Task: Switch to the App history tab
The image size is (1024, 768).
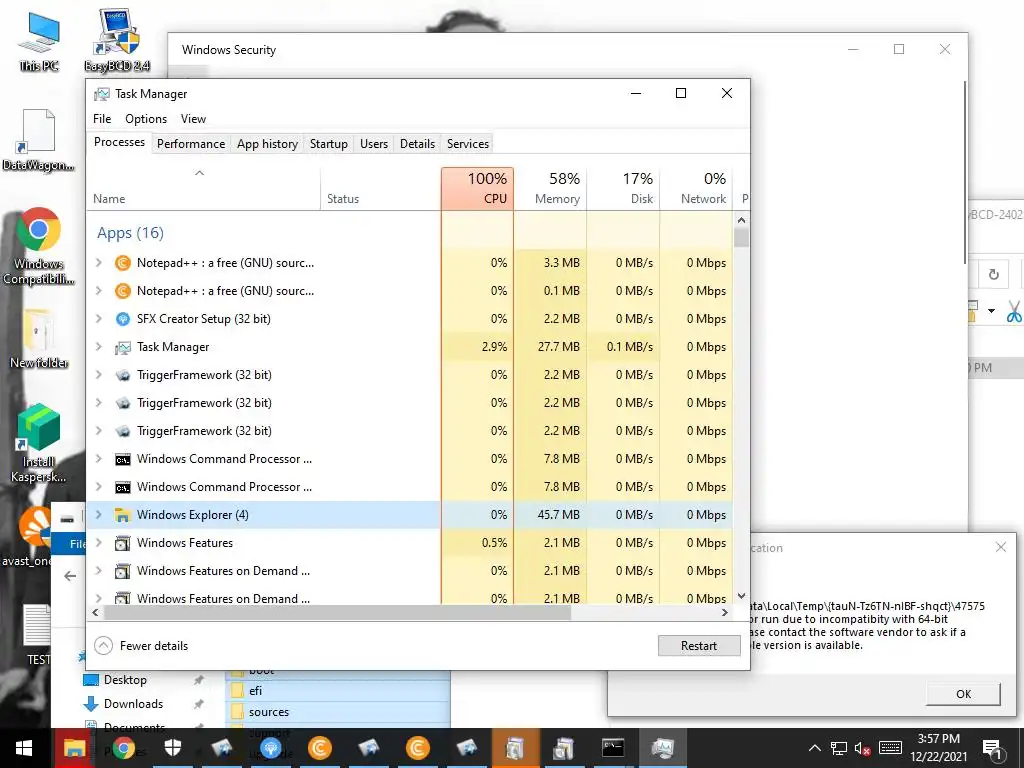Action: [x=267, y=144]
